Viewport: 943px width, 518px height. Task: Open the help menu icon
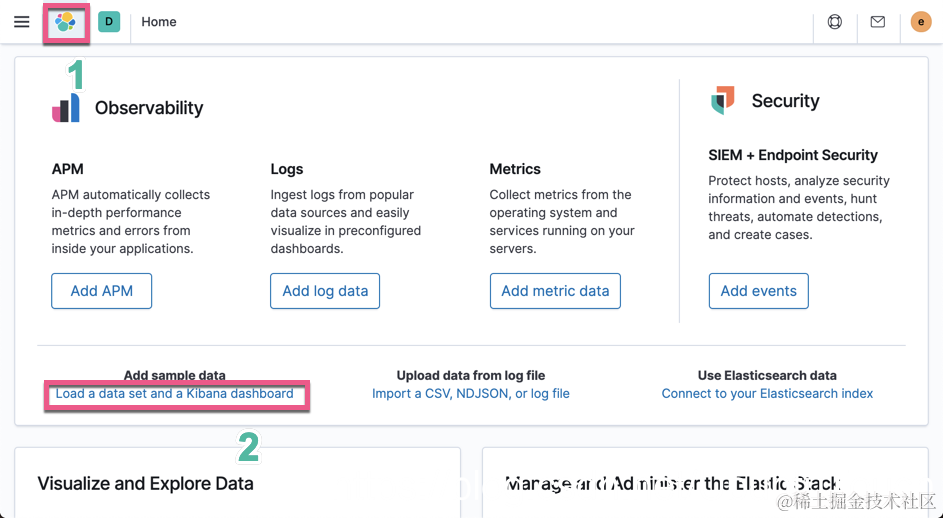[835, 22]
